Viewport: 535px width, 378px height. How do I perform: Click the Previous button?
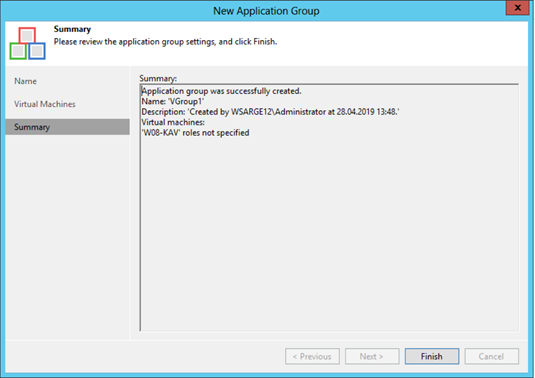click(312, 356)
